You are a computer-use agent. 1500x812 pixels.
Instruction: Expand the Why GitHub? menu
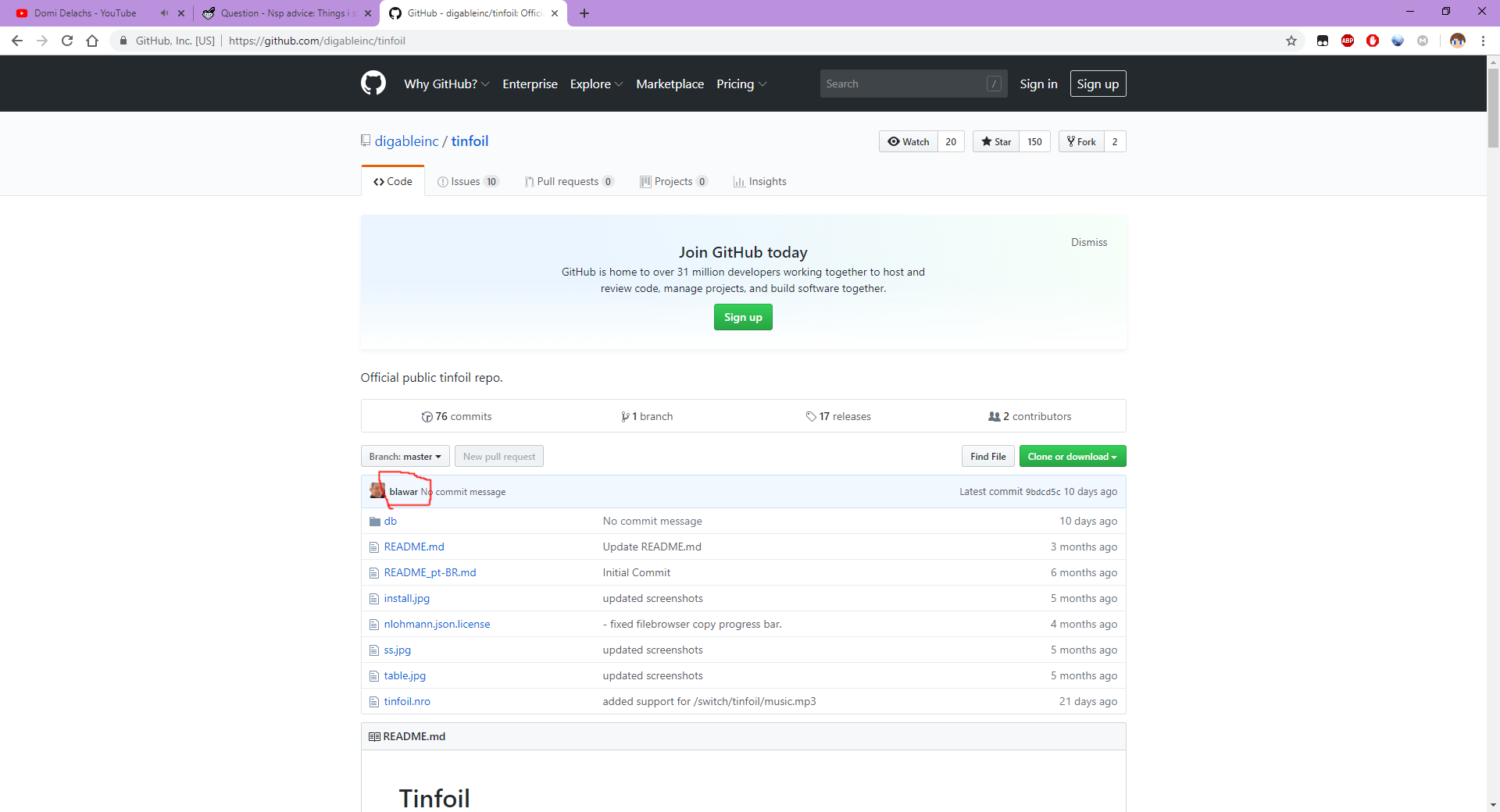[x=447, y=84]
